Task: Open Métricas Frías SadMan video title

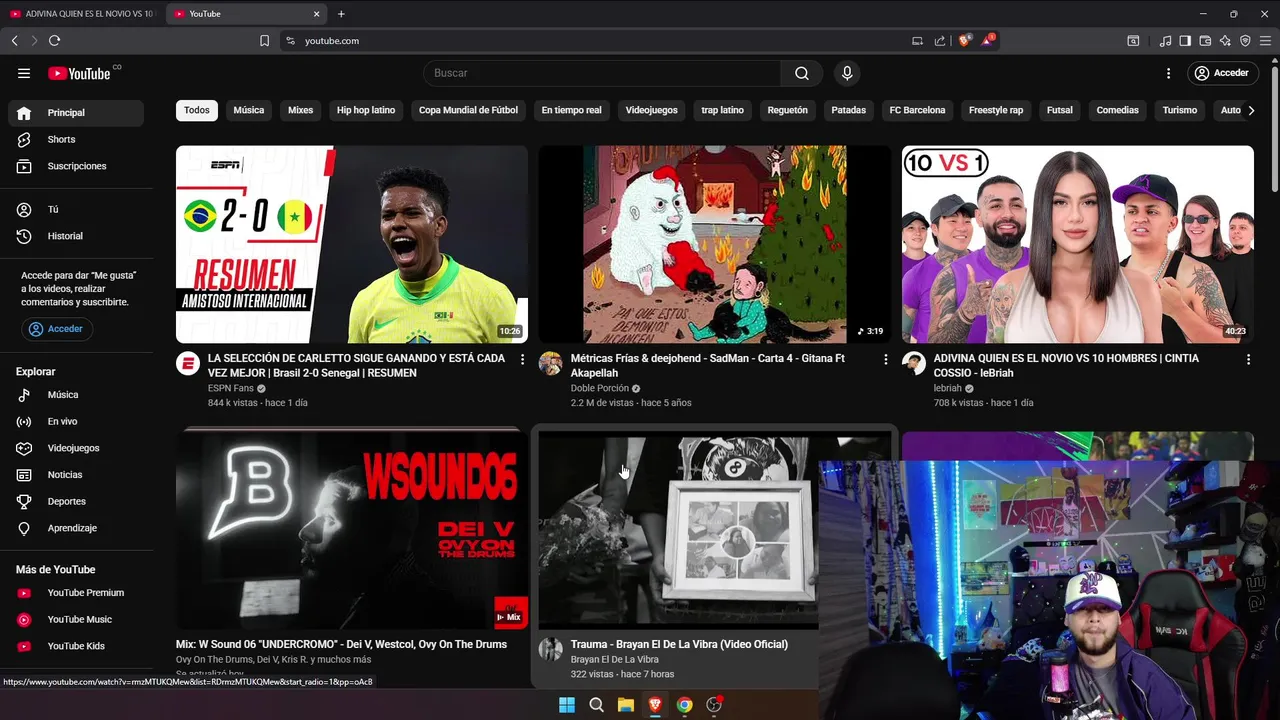Action: (x=707, y=365)
